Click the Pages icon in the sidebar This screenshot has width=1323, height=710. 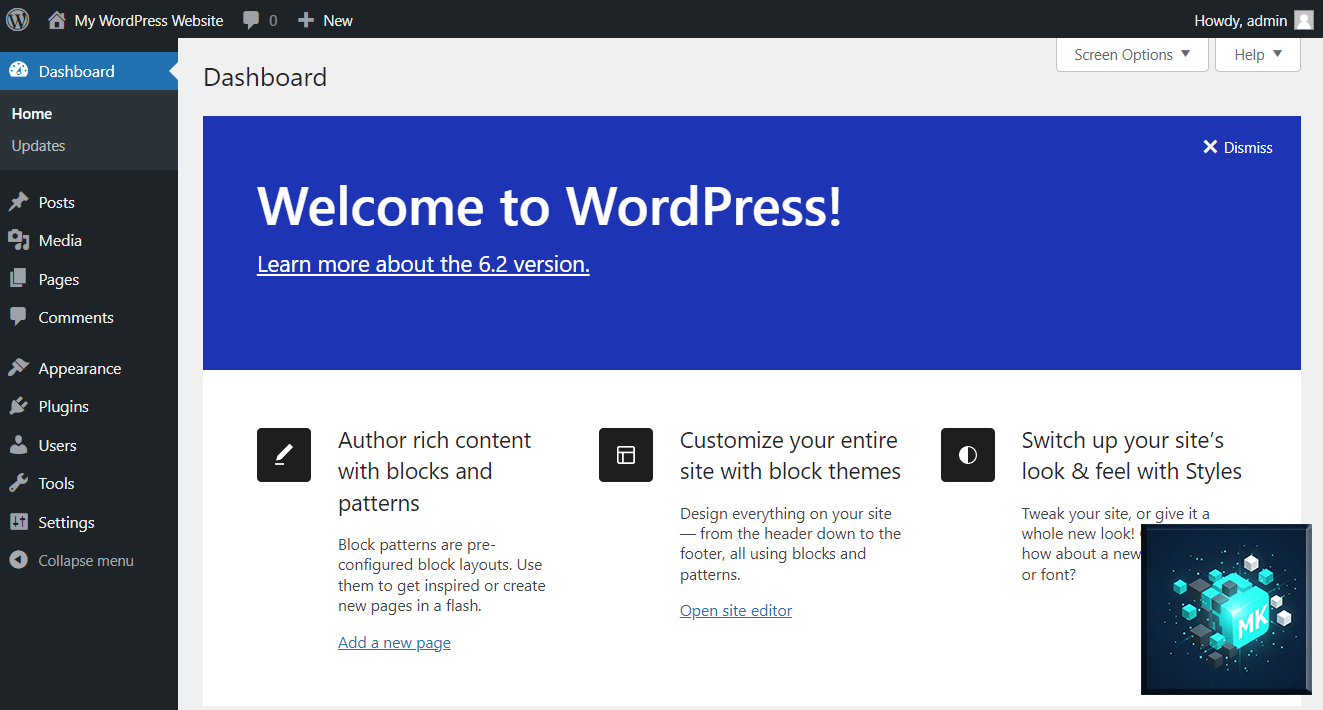pos(18,279)
